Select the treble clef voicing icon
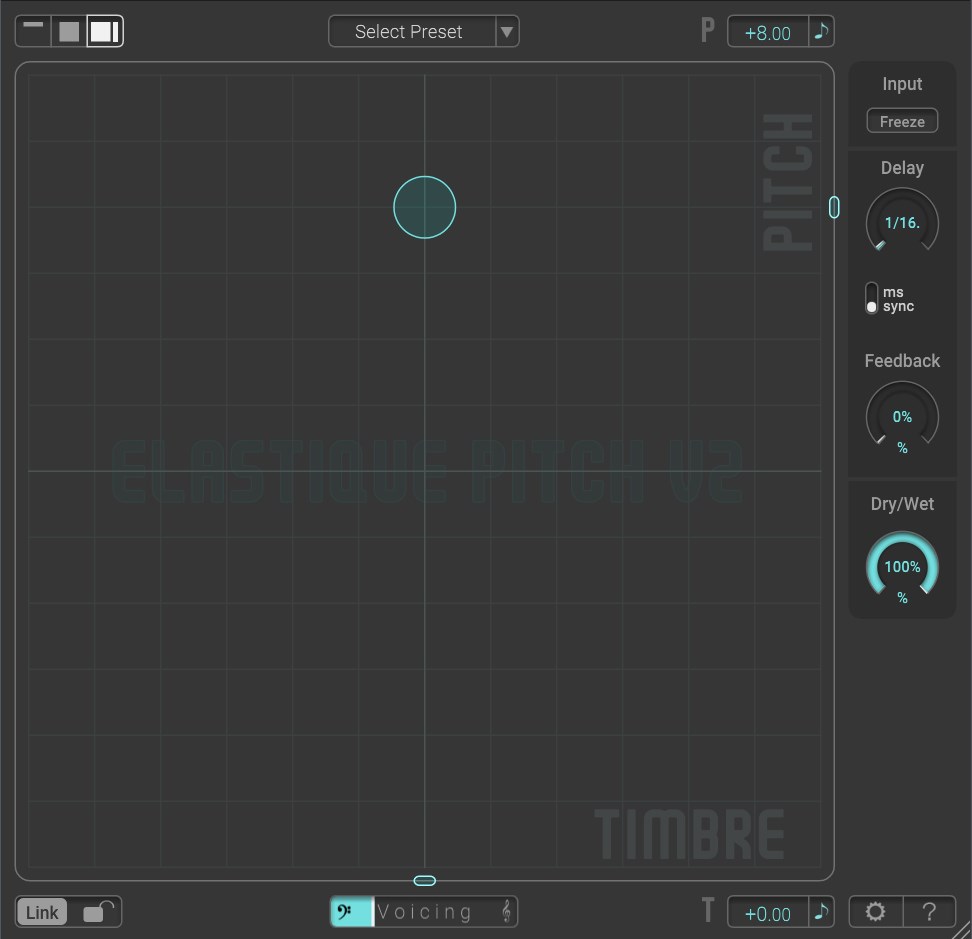This screenshot has width=972, height=939. click(x=506, y=912)
